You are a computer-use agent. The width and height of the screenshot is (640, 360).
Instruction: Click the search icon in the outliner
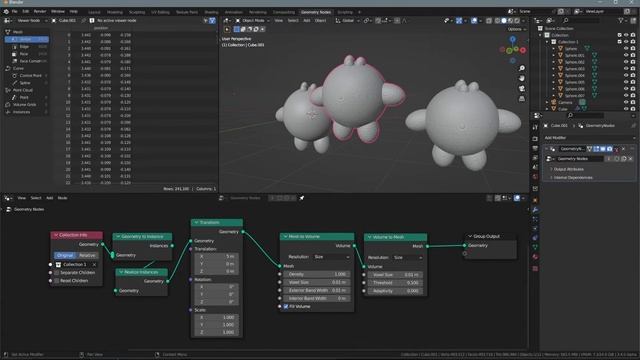click(566, 20)
